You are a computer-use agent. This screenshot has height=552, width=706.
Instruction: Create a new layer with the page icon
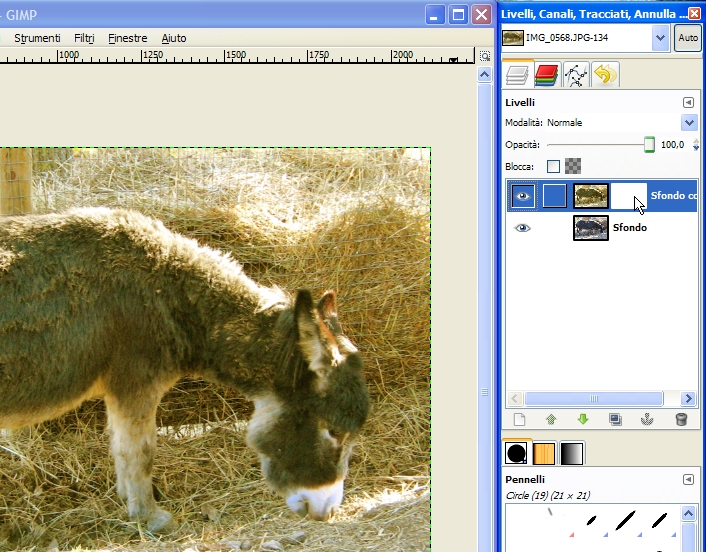519,420
